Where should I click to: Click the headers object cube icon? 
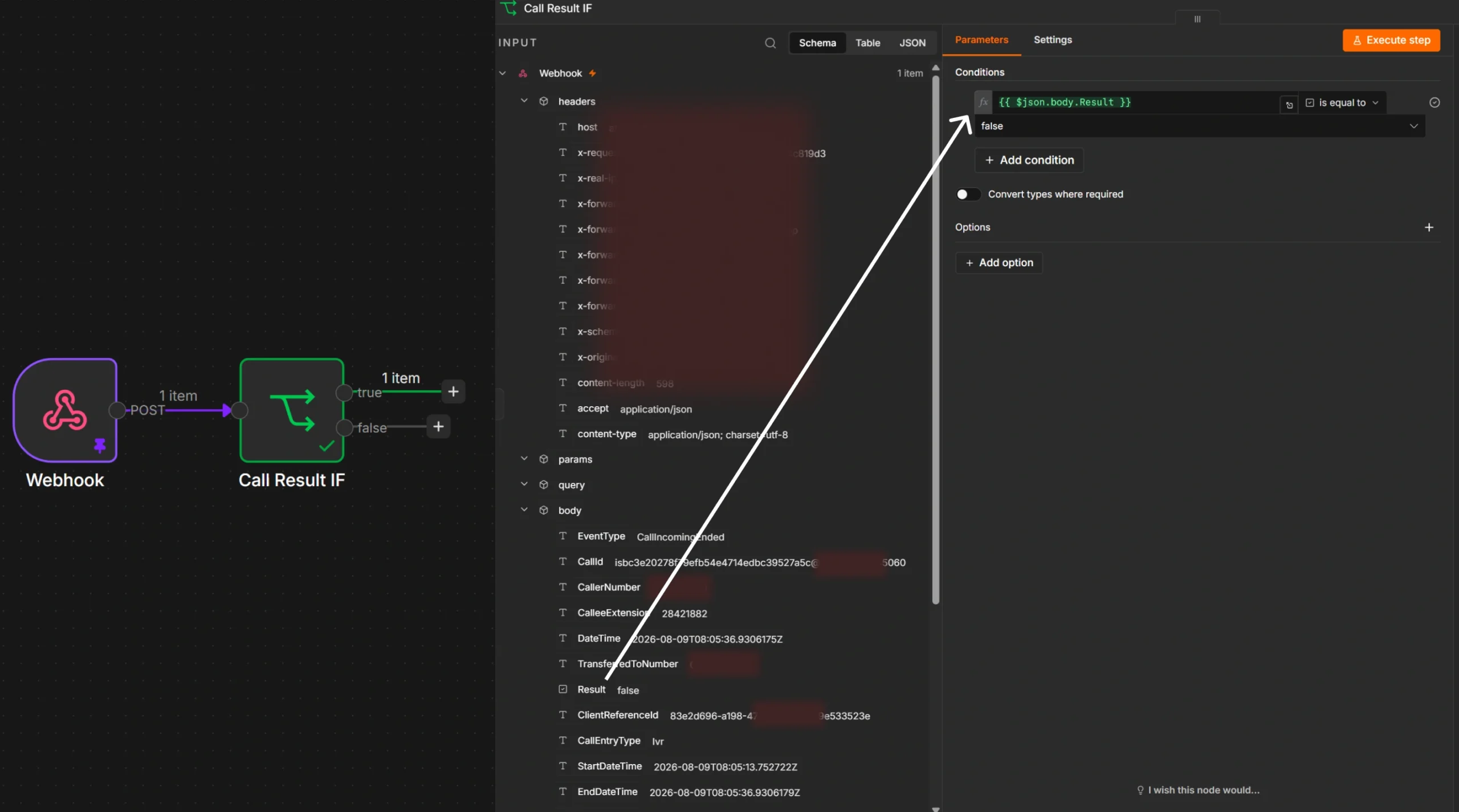coord(544,101)
